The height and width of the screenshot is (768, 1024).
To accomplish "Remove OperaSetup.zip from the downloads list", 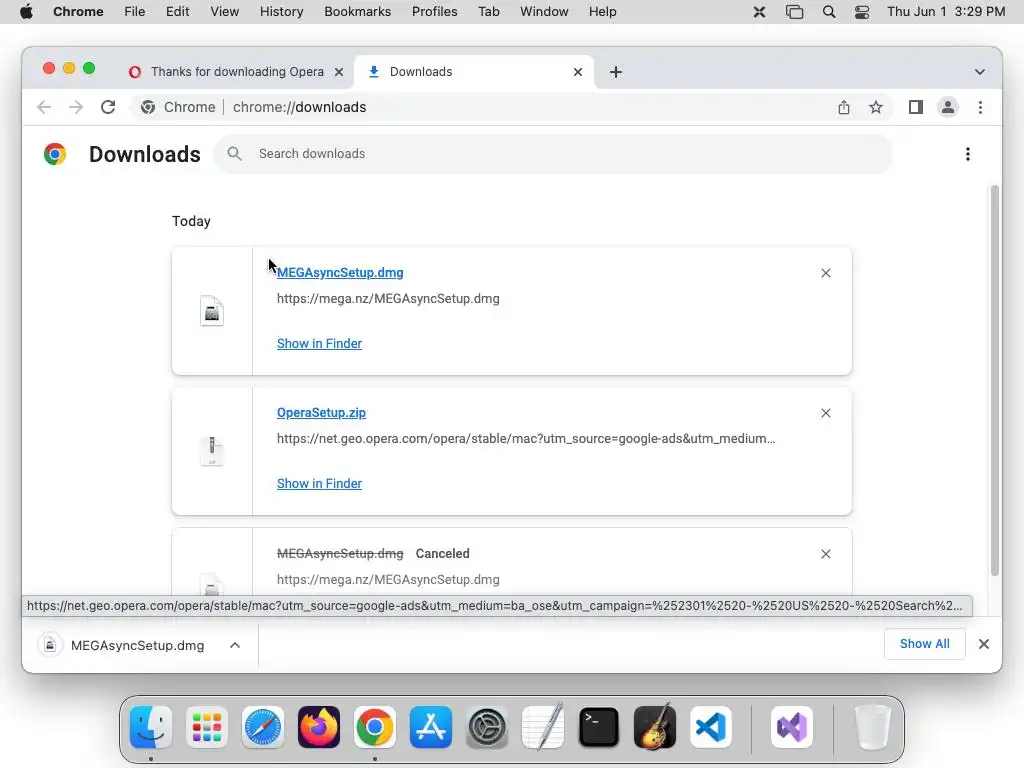I will click(826, 413).
